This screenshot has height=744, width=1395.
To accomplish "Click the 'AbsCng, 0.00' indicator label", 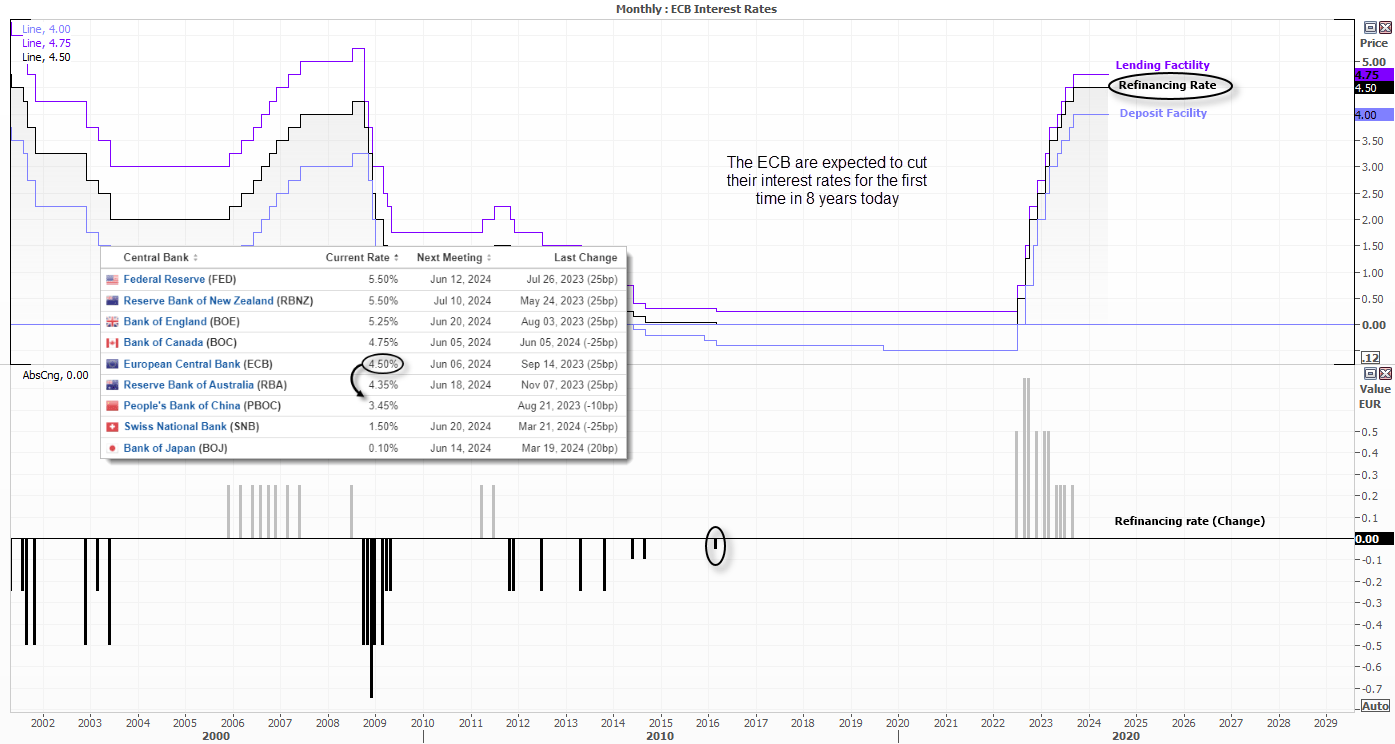I will [x=55, y=376].
